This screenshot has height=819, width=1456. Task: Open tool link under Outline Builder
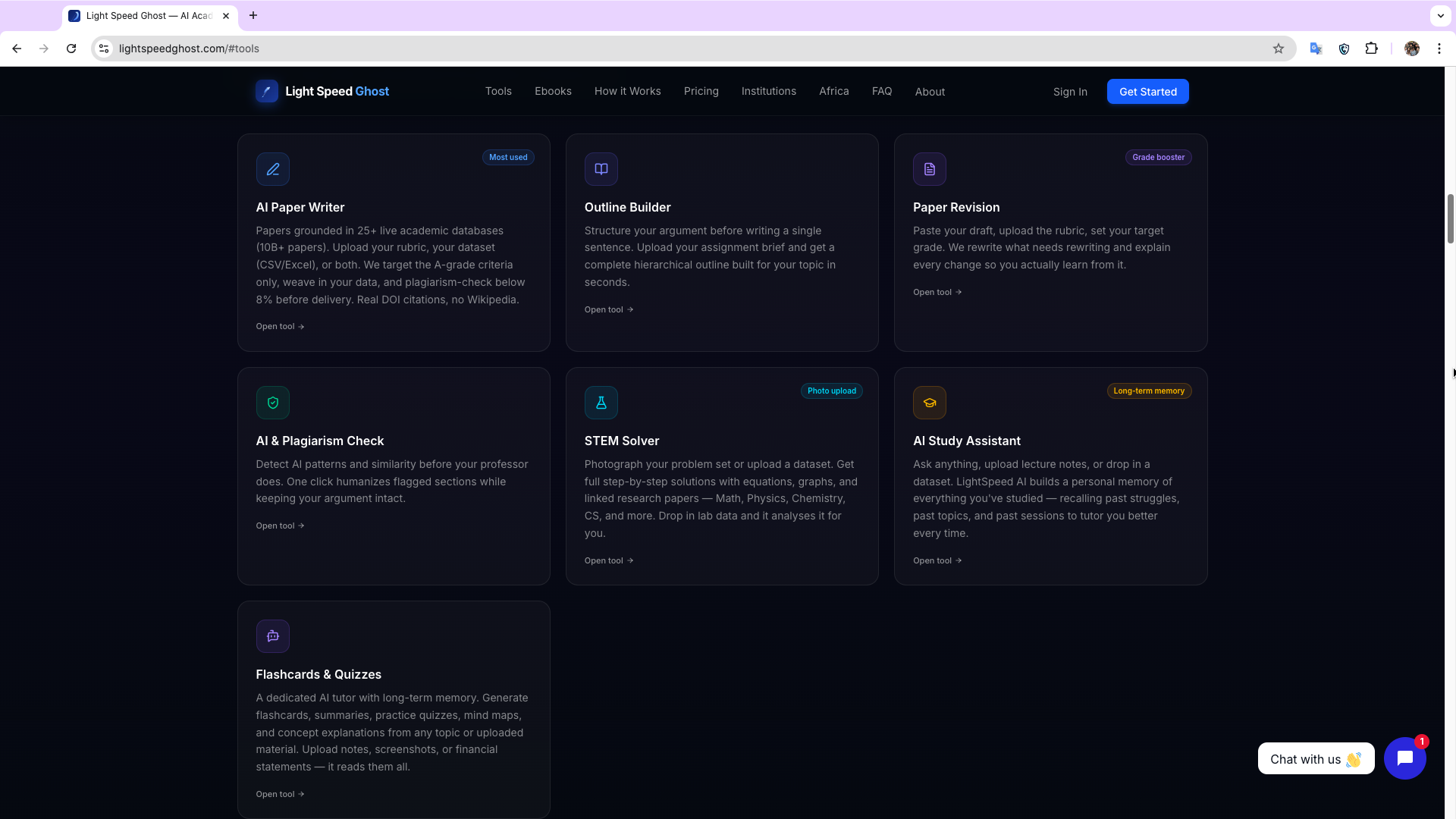pyautogui.click(x=609, y=309)
